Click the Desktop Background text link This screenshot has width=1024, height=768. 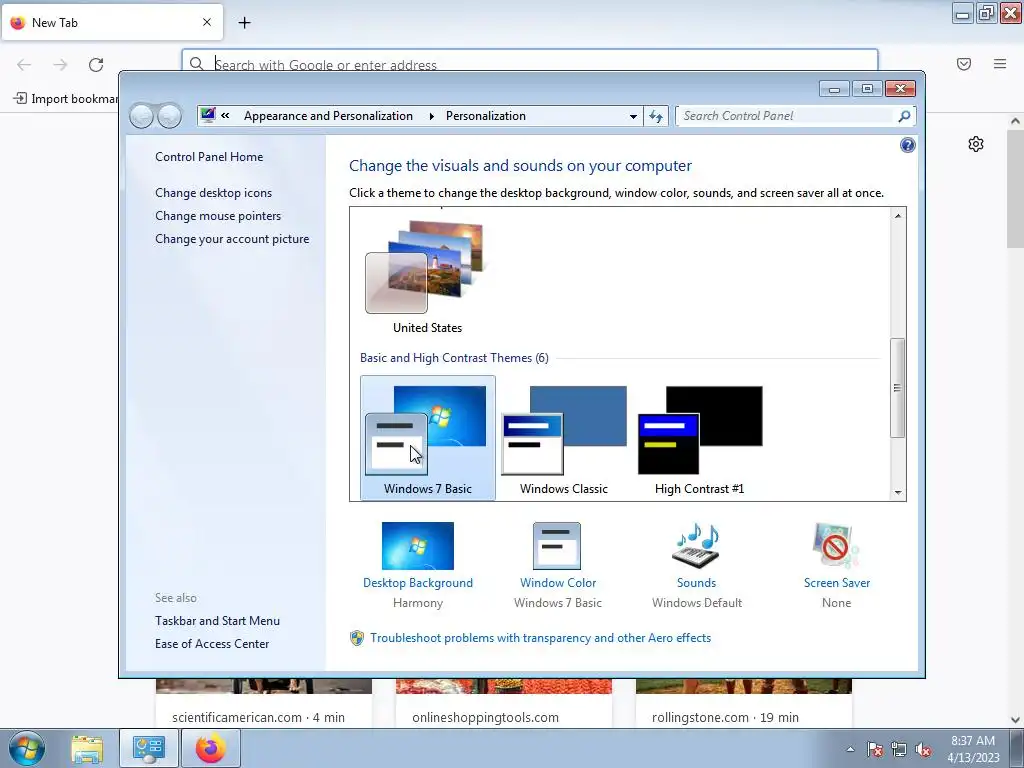[418, 583]
